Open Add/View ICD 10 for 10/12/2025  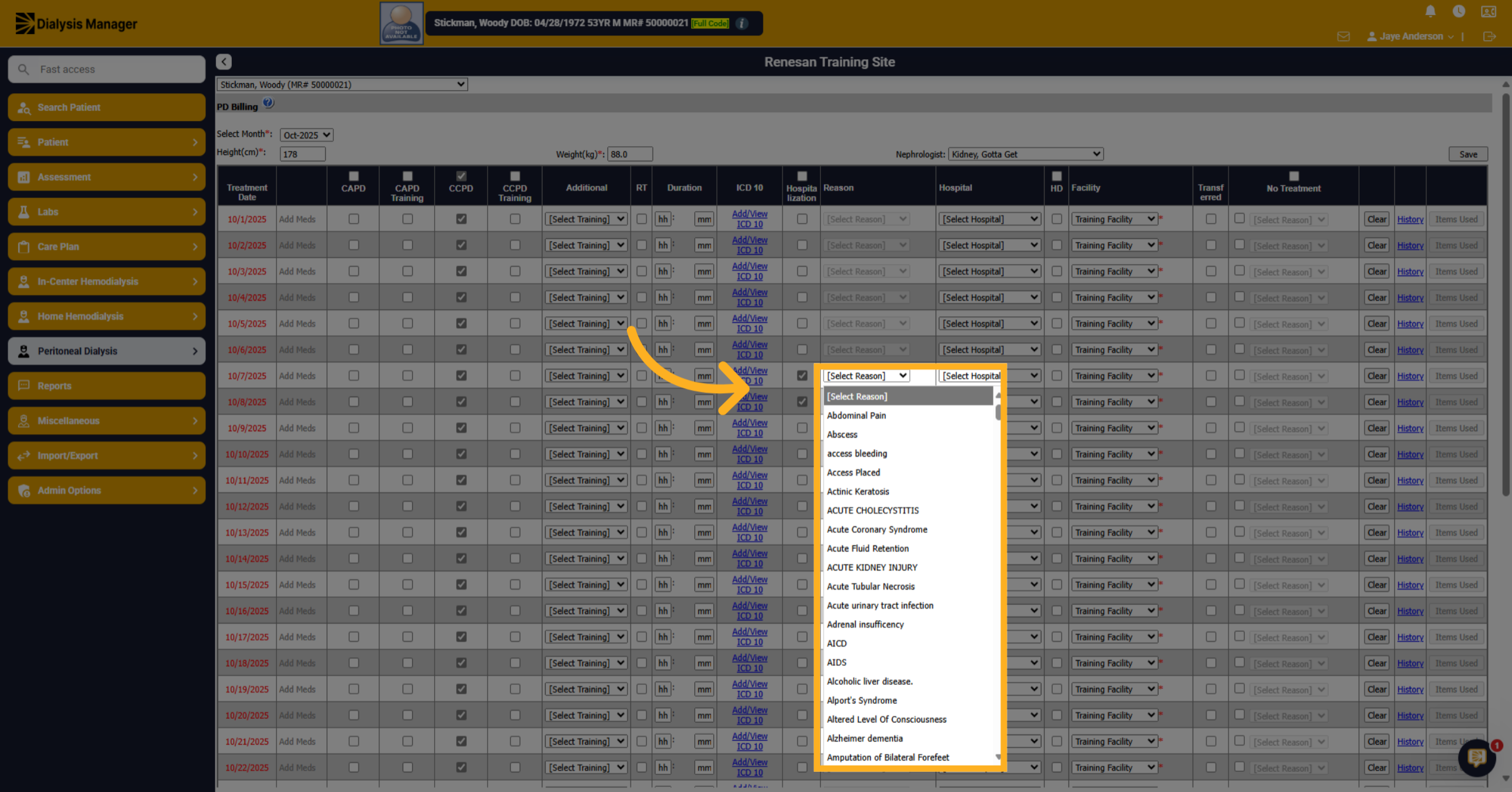750,506
